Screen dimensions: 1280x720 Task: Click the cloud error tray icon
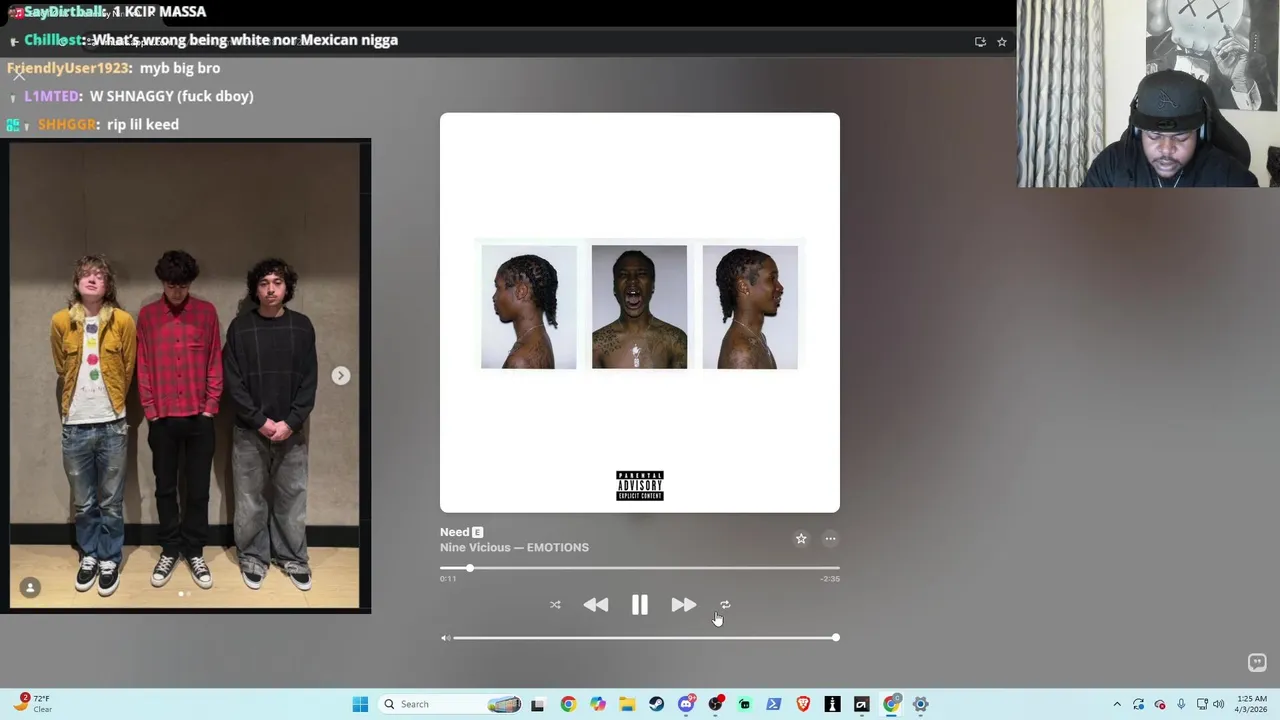click(1160, 704)
